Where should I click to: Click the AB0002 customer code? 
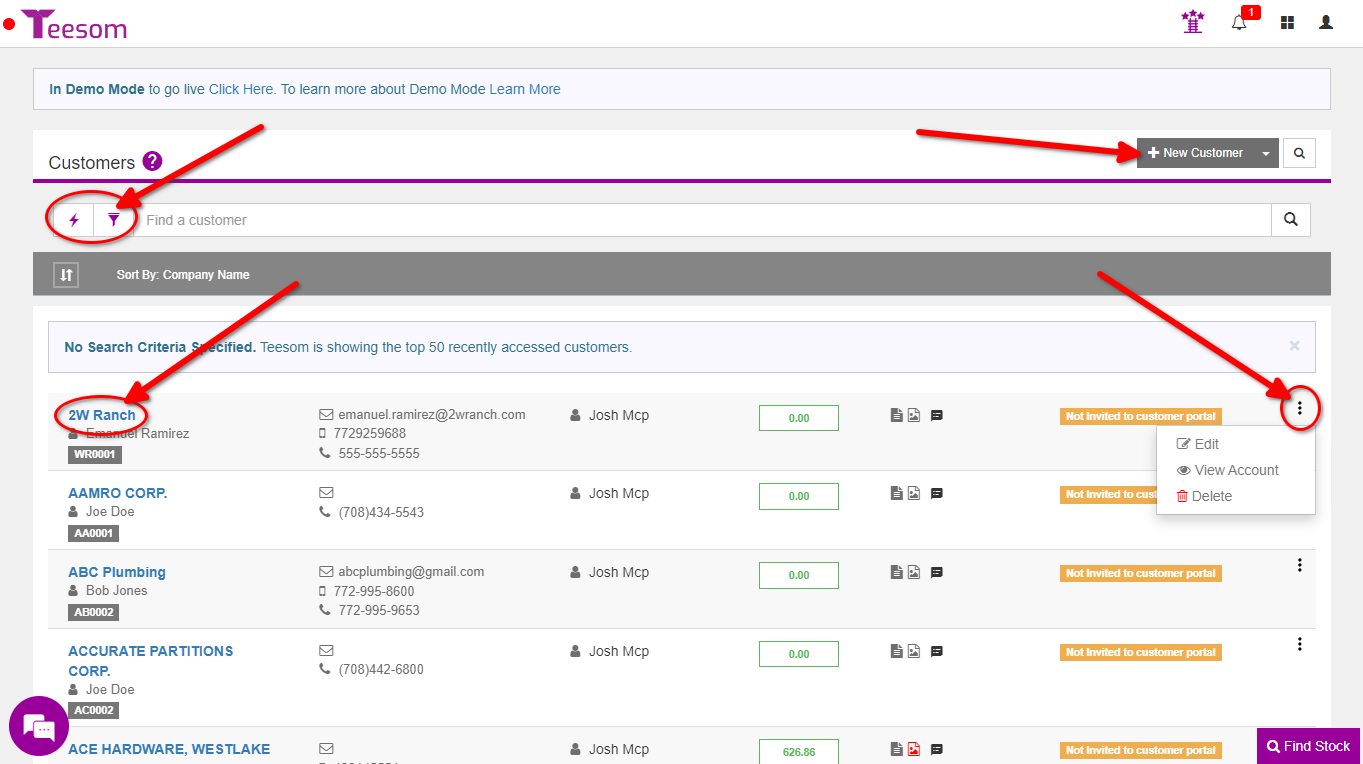click(x=95, y=612)
